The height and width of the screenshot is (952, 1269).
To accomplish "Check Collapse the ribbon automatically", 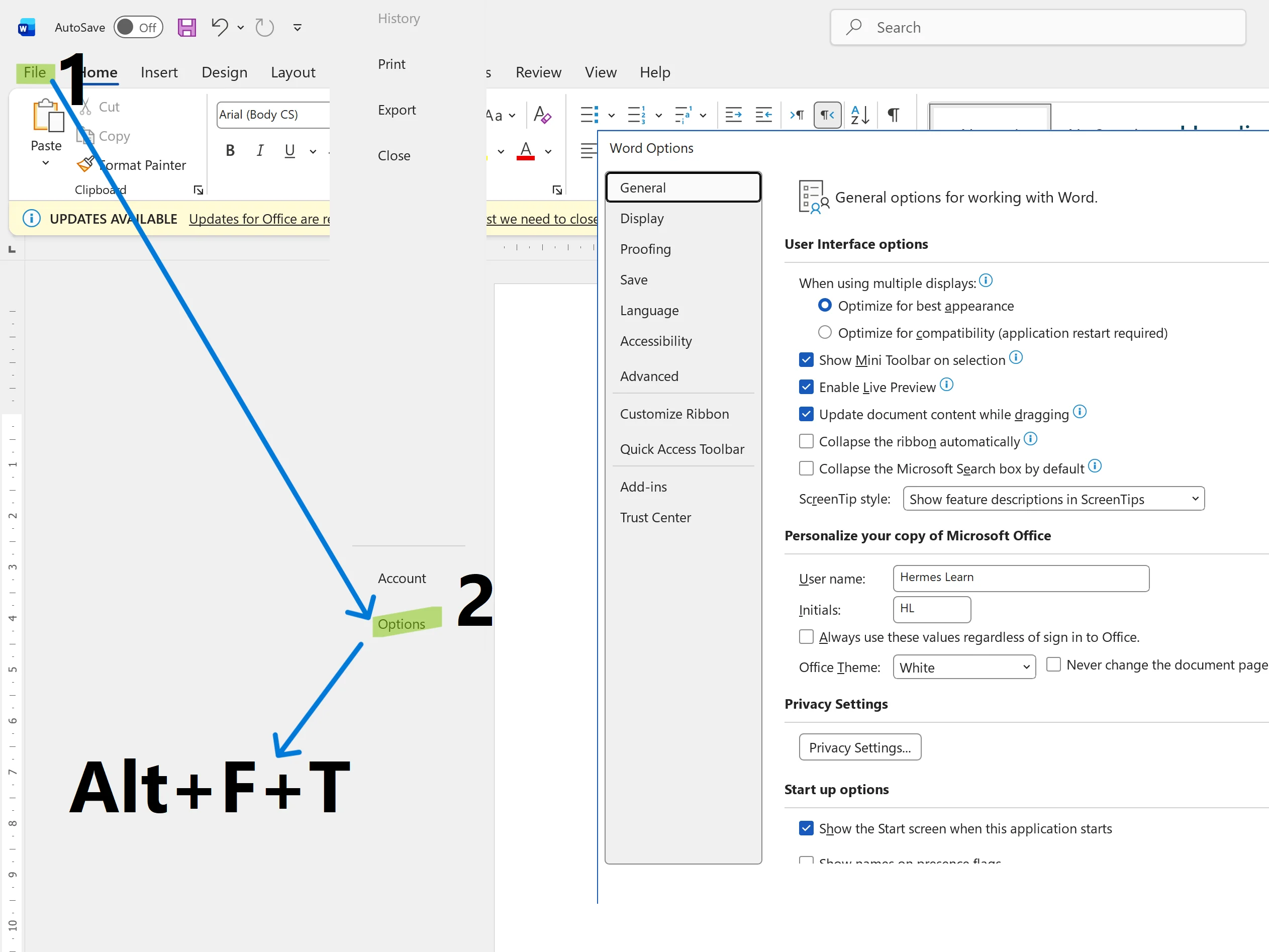I will [806, 441].
